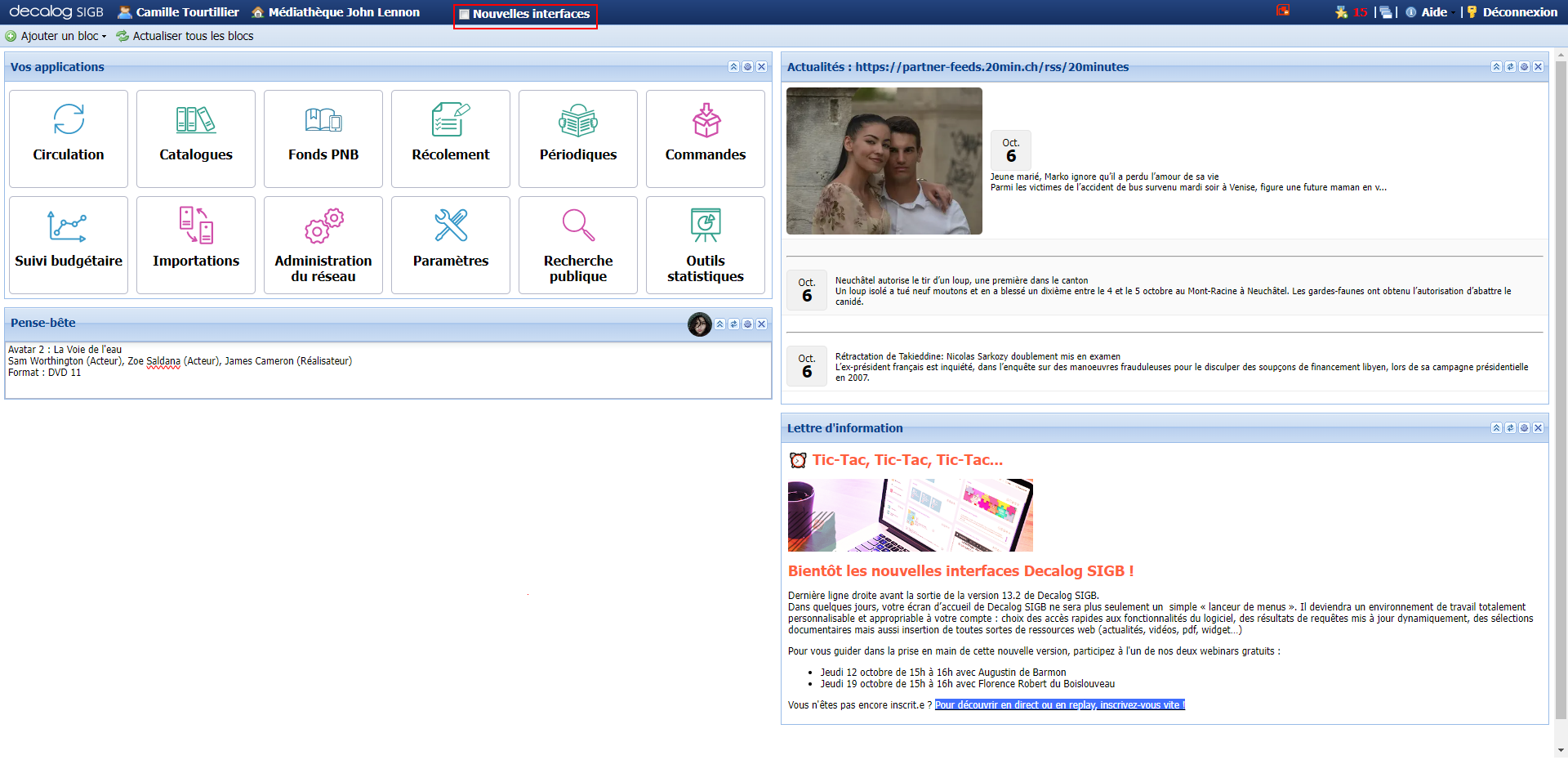
Task: Open the Paramètres application
Action: [451, 245]
